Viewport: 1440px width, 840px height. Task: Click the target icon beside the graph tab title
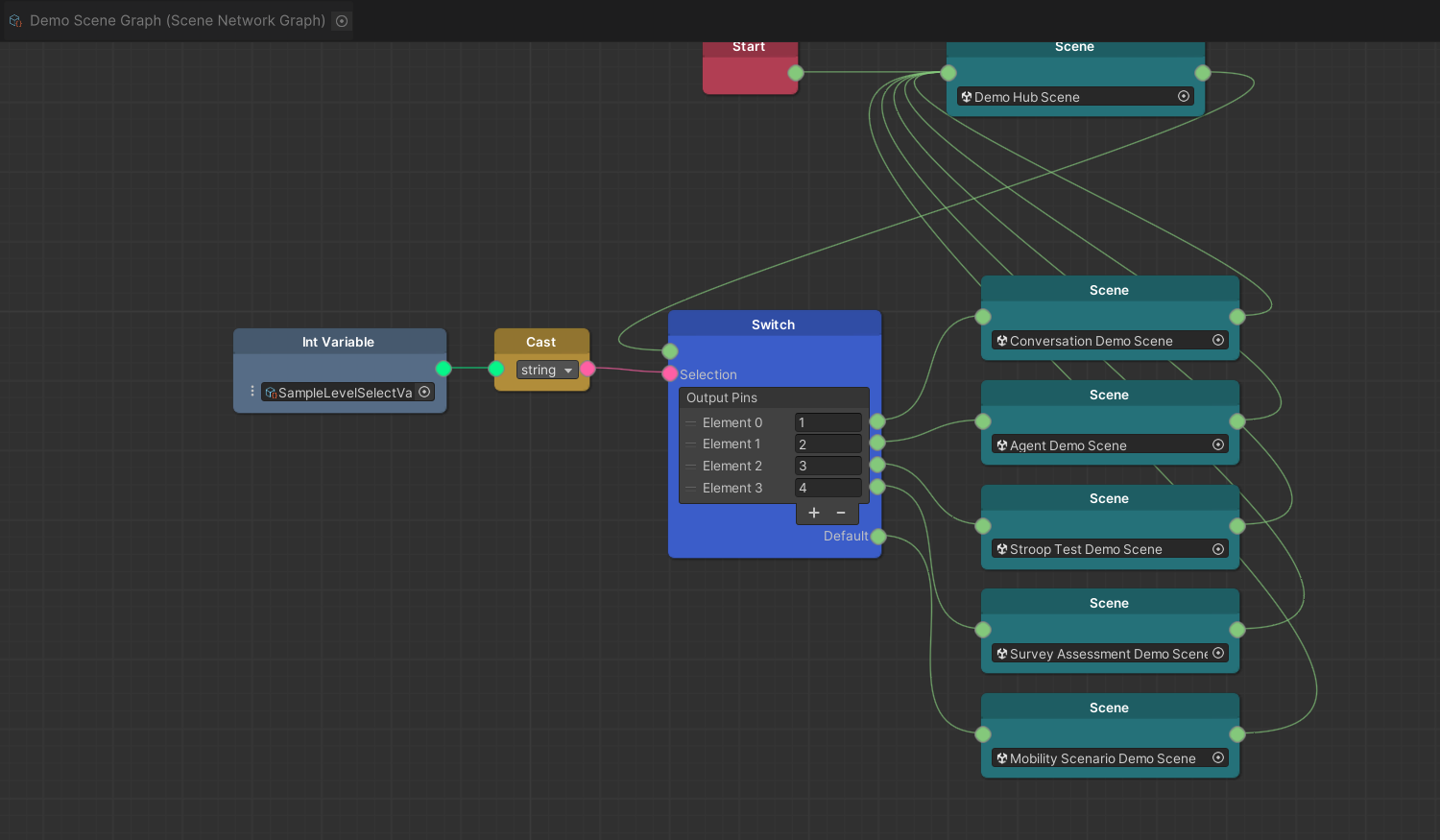[342, 21]
